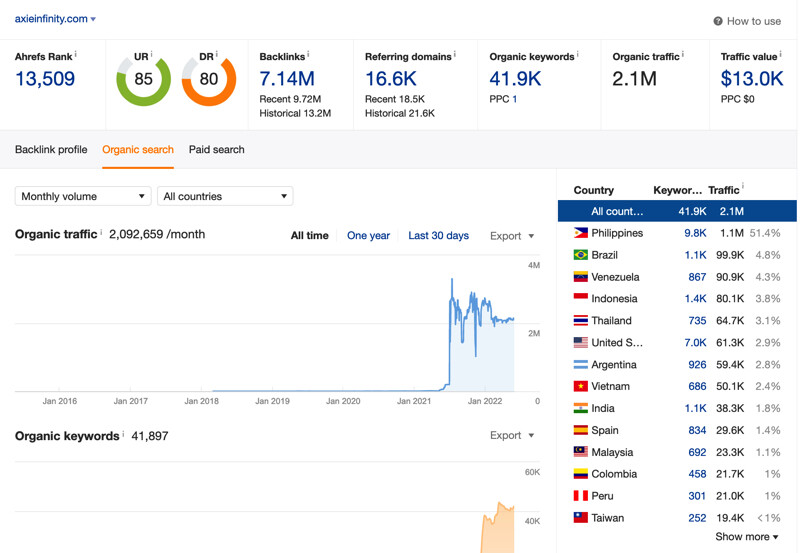Click the Colombia flag icon
800x553 pixels.
[581, 474]
